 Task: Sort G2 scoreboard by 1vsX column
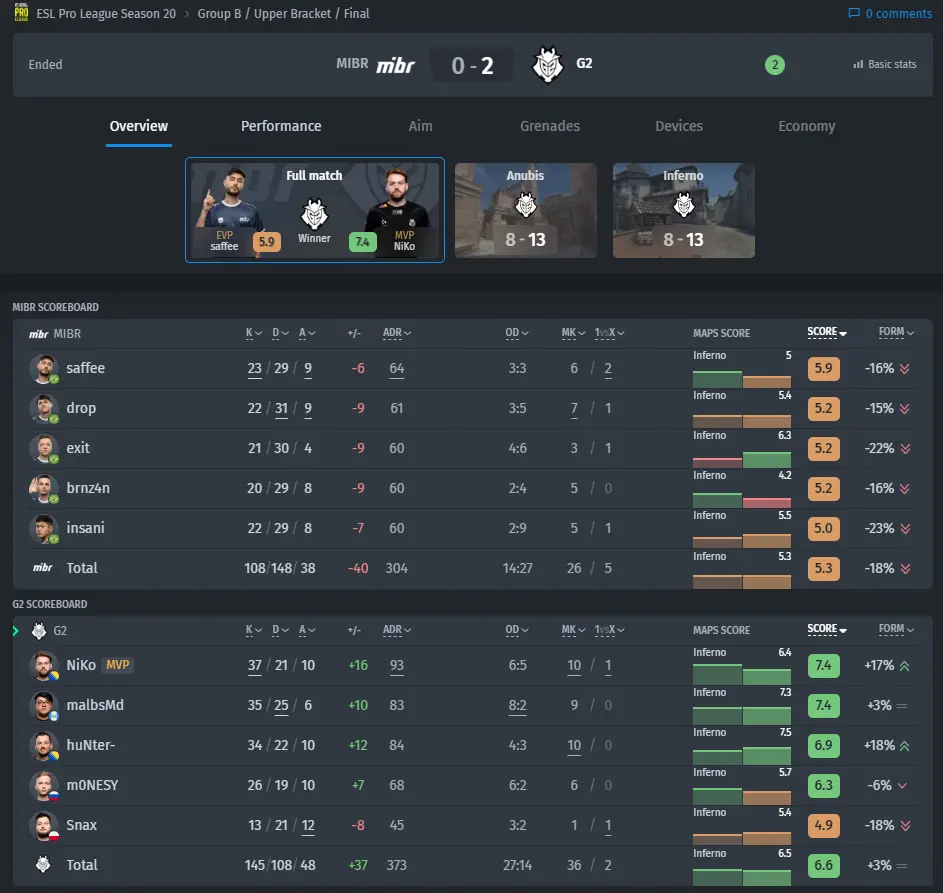[x=609, y=630]
